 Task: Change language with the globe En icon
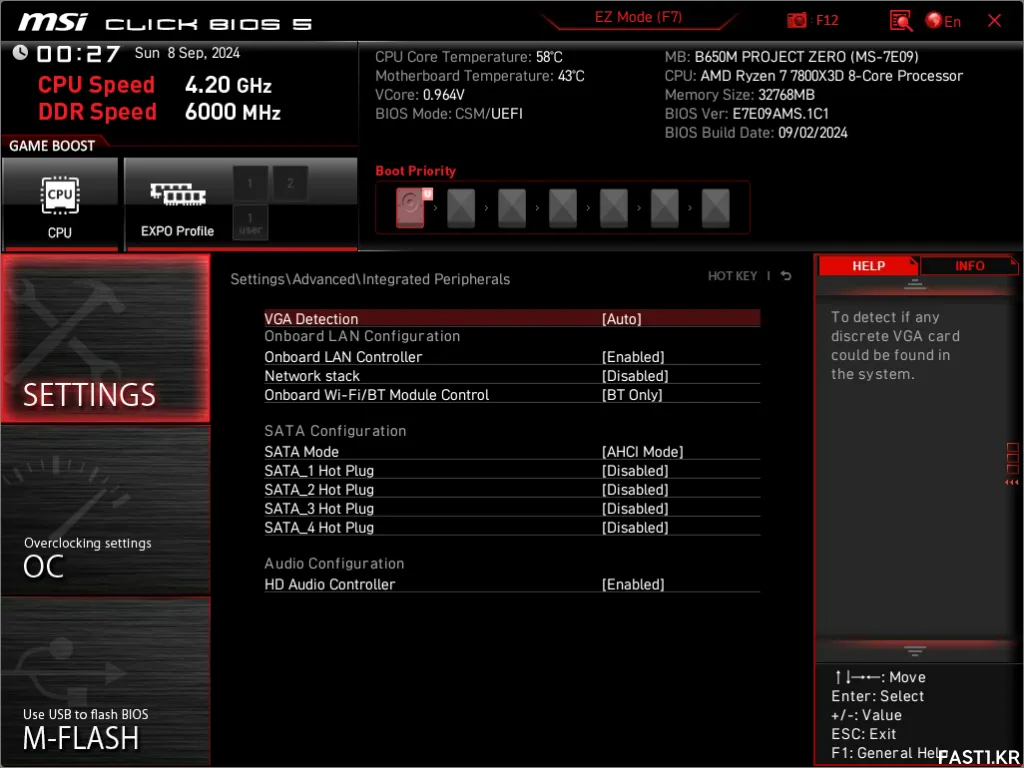tap(943, 21)
